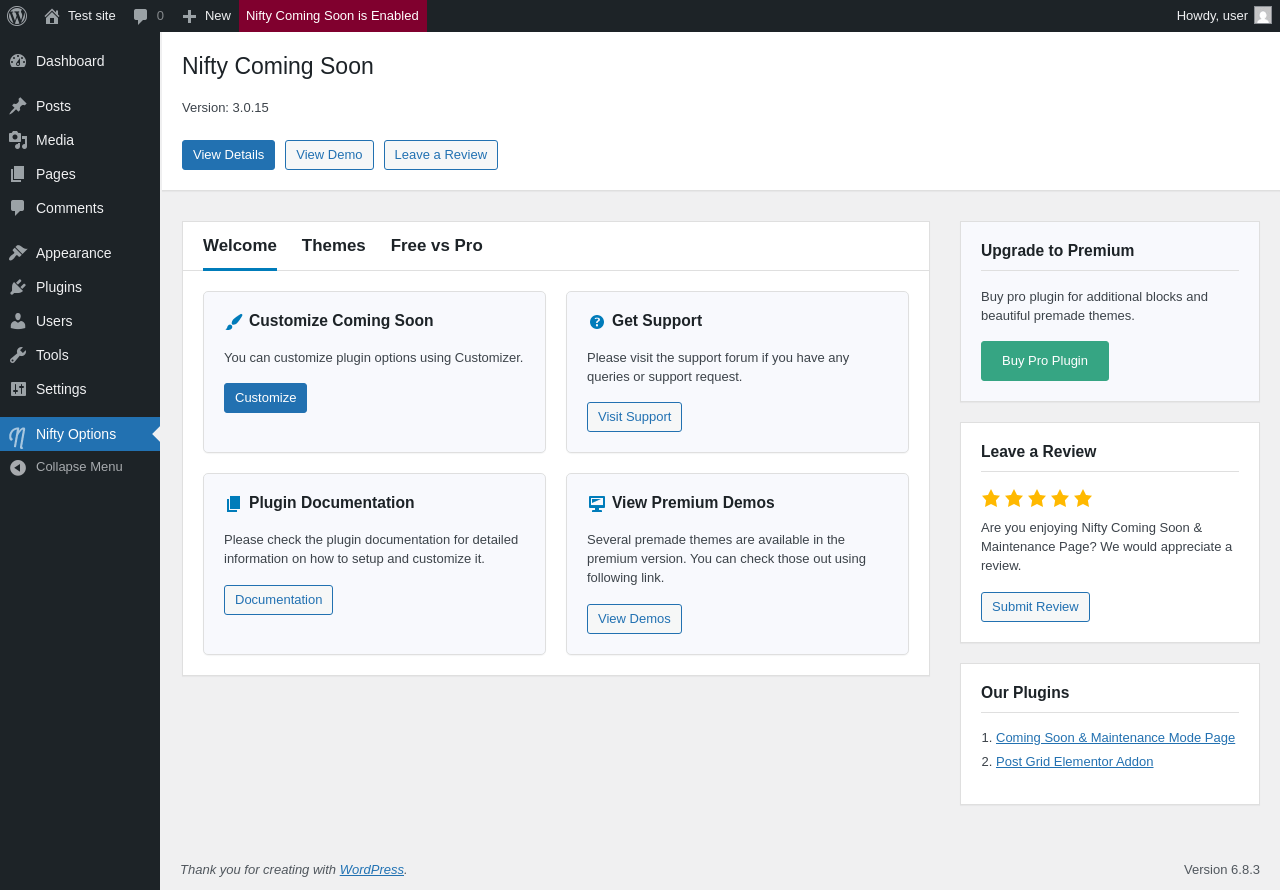
Task: Click the third review star
Action: (x=1037, y=498)
